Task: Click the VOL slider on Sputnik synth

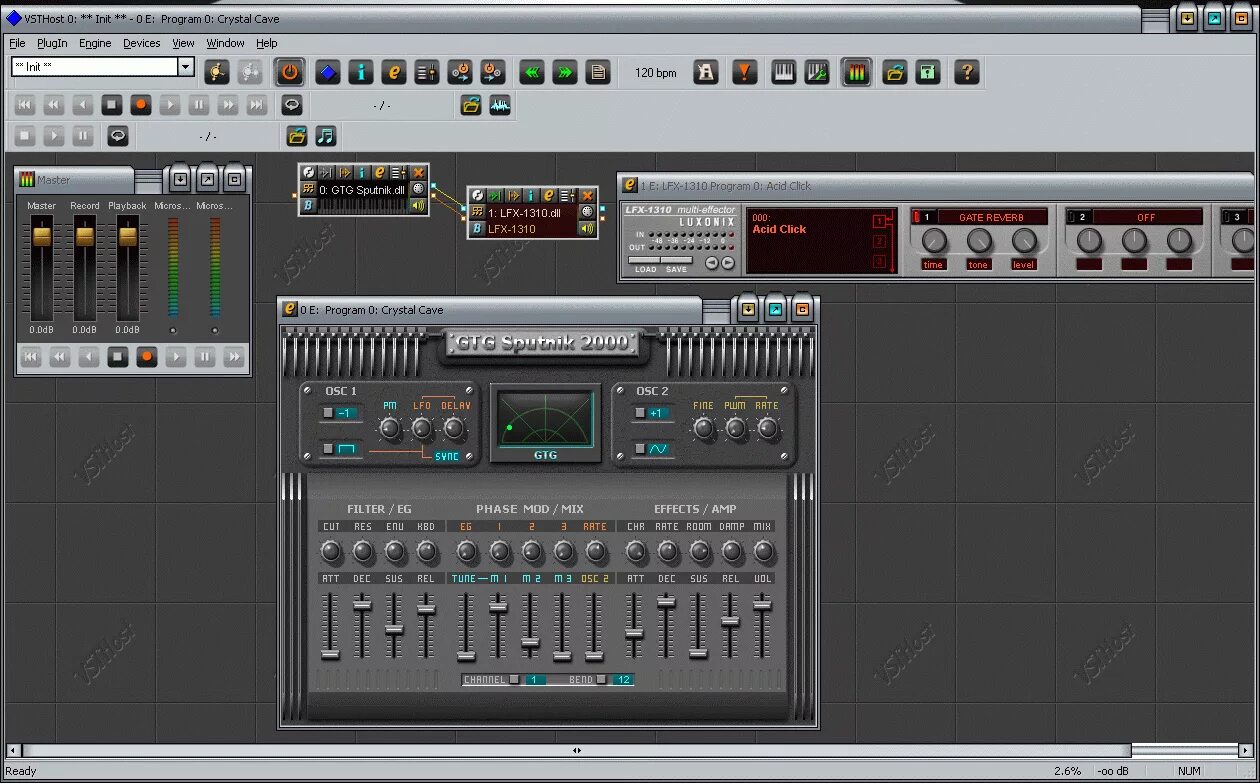Action: (x=762, y=605)
